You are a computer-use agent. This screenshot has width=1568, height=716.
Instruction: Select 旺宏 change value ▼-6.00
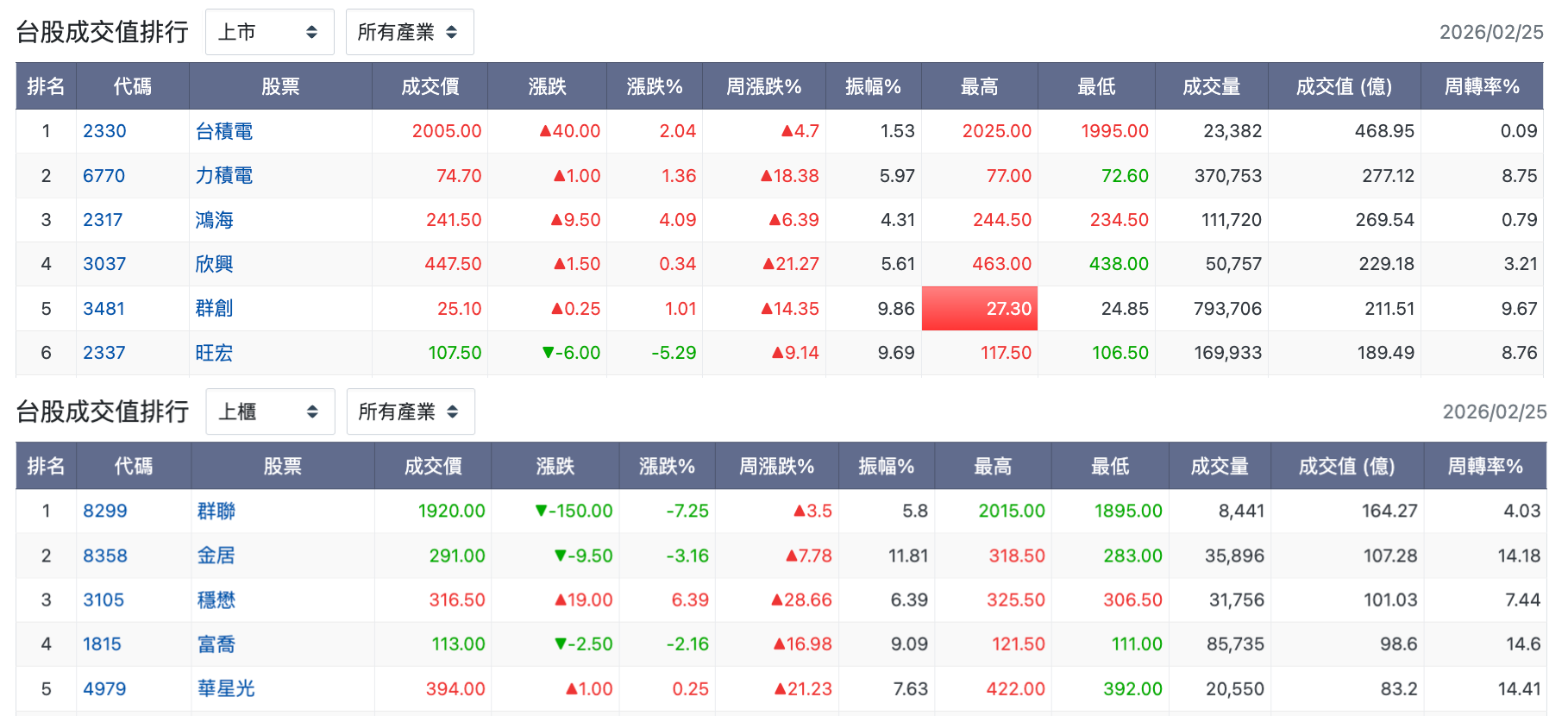tap(571, 353)
